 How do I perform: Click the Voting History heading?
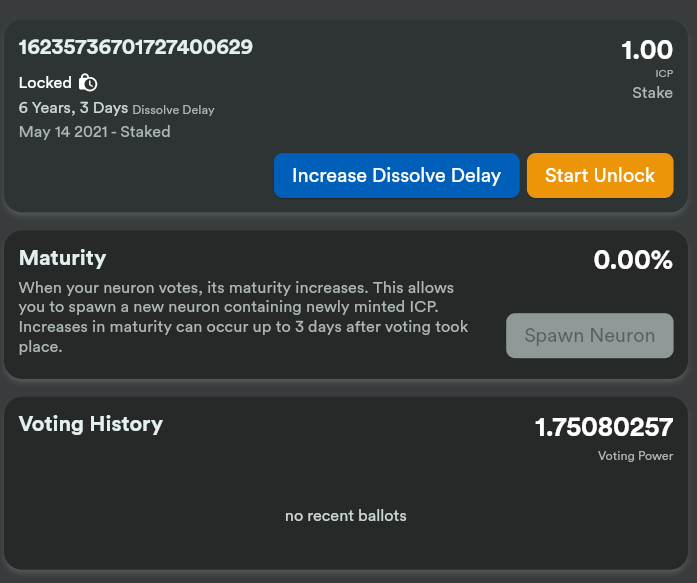pyautogui.click(x=91, y=424)
